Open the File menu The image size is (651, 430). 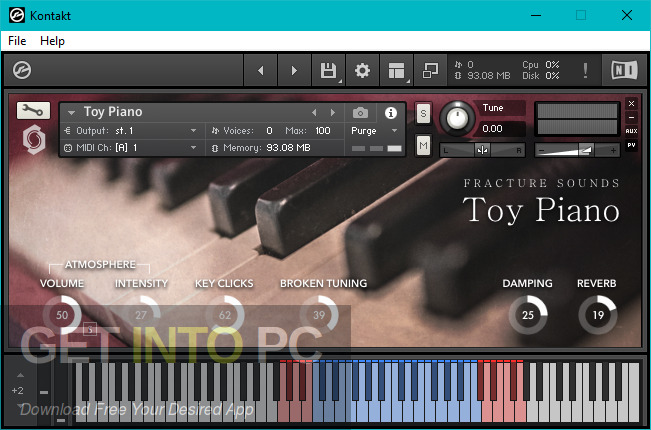17,41
